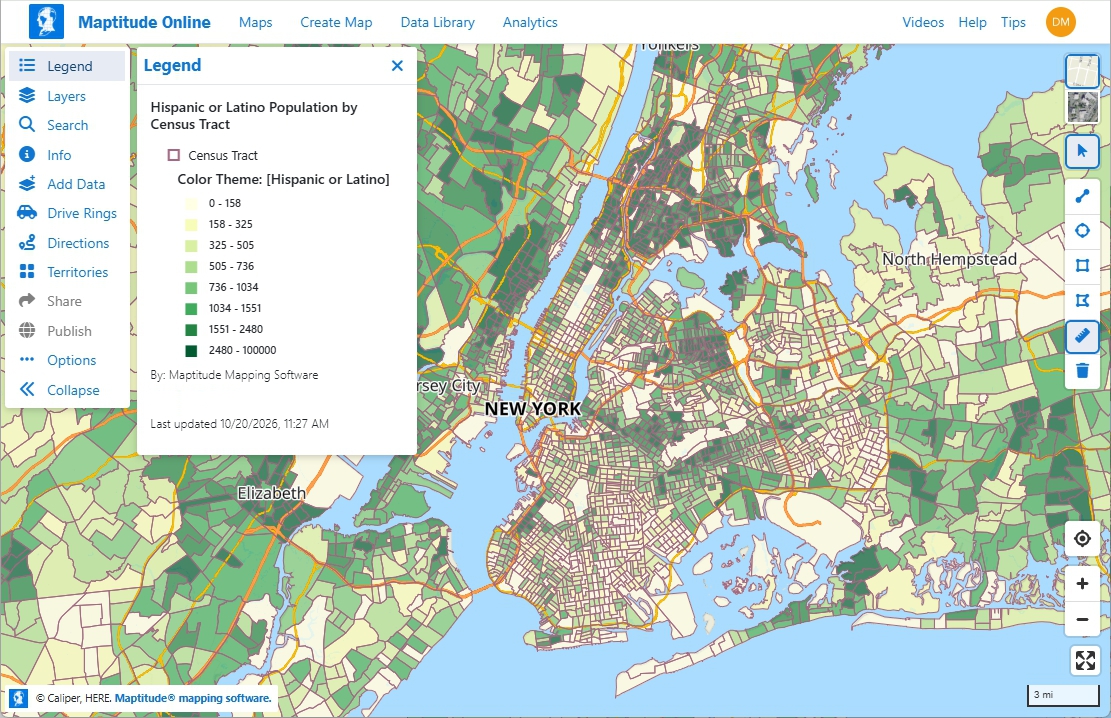Click the 325 - 505 color swatch
Image resolution: width=1111 pixels, height=718 pixels.
[191, 246]
